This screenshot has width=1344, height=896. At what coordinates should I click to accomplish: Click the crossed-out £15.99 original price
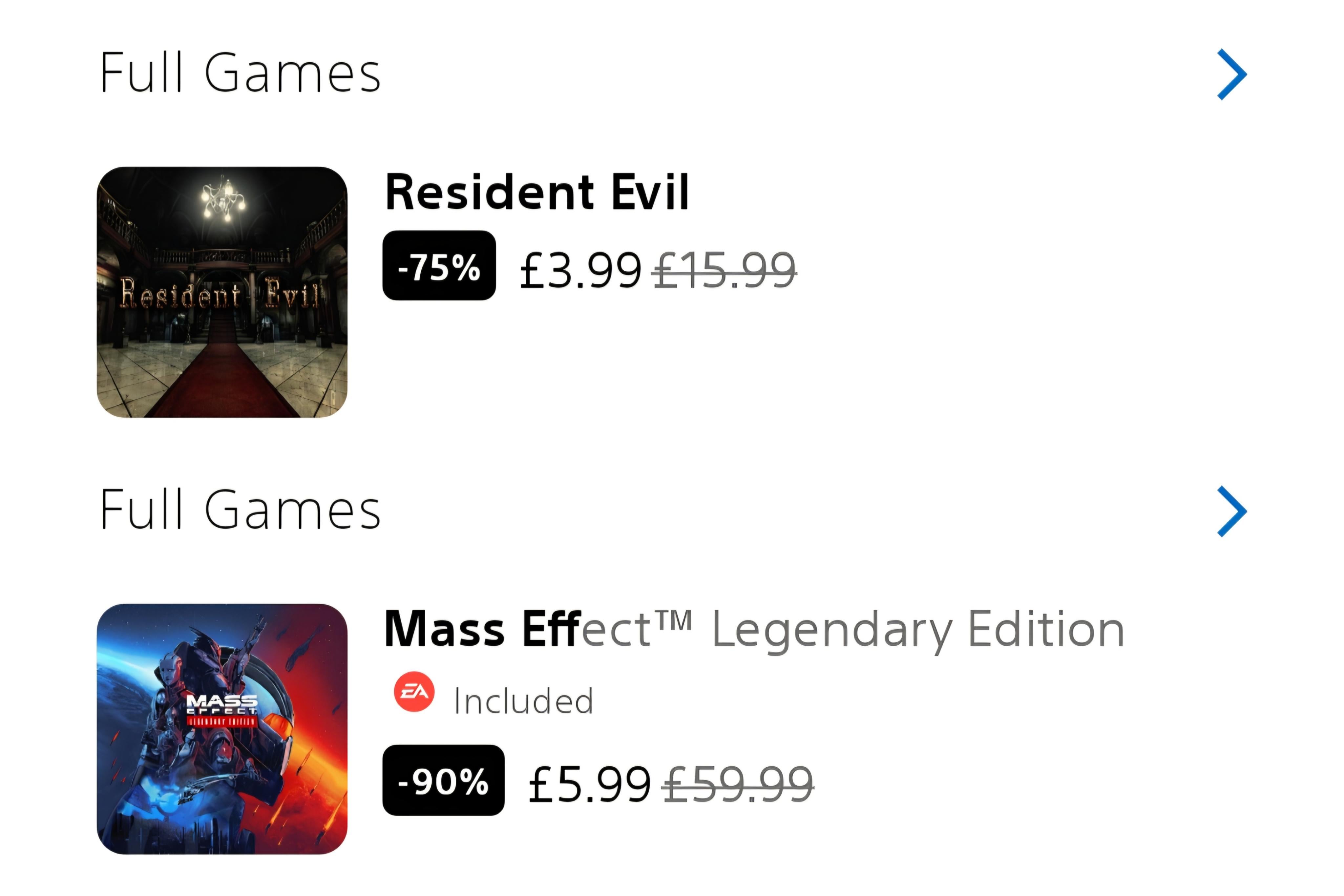[724, 270]
